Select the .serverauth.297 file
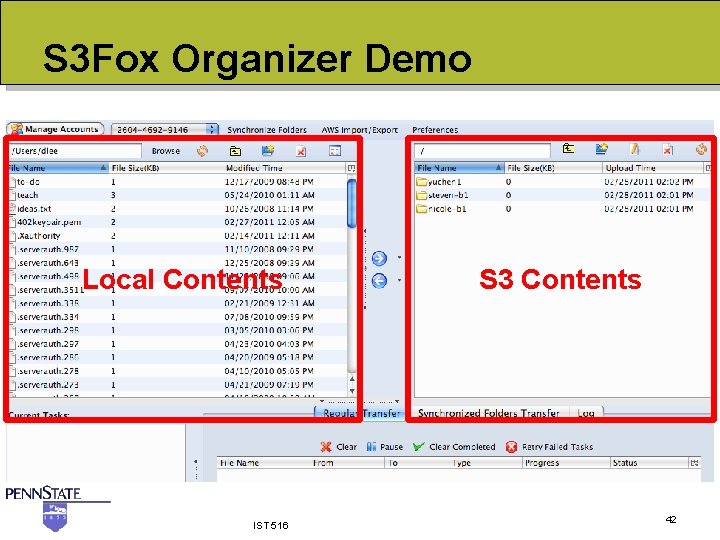720x540 pixels. point(177,344)
